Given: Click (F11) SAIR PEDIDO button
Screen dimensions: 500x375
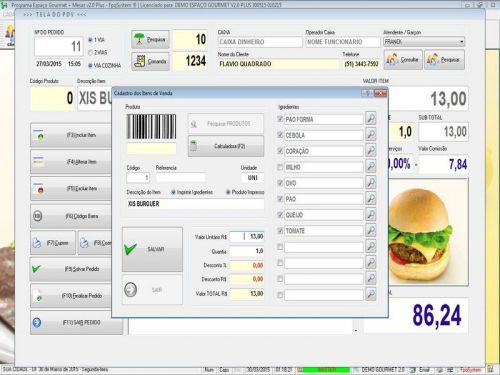Looking at the screenshot, I should tap(77, 322).
